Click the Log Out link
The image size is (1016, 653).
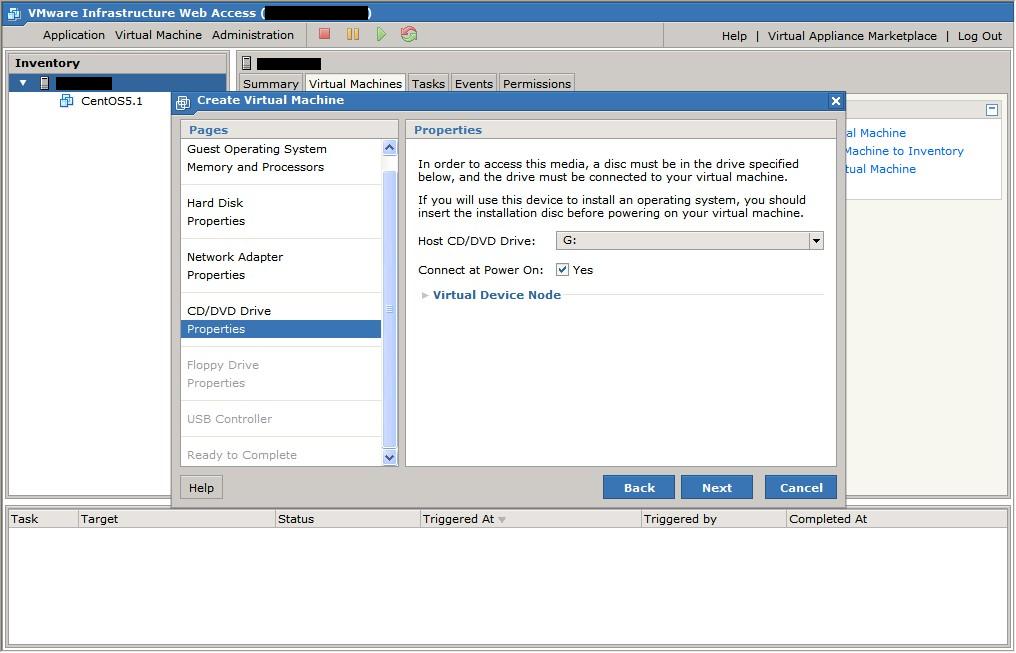click(979, 36)
